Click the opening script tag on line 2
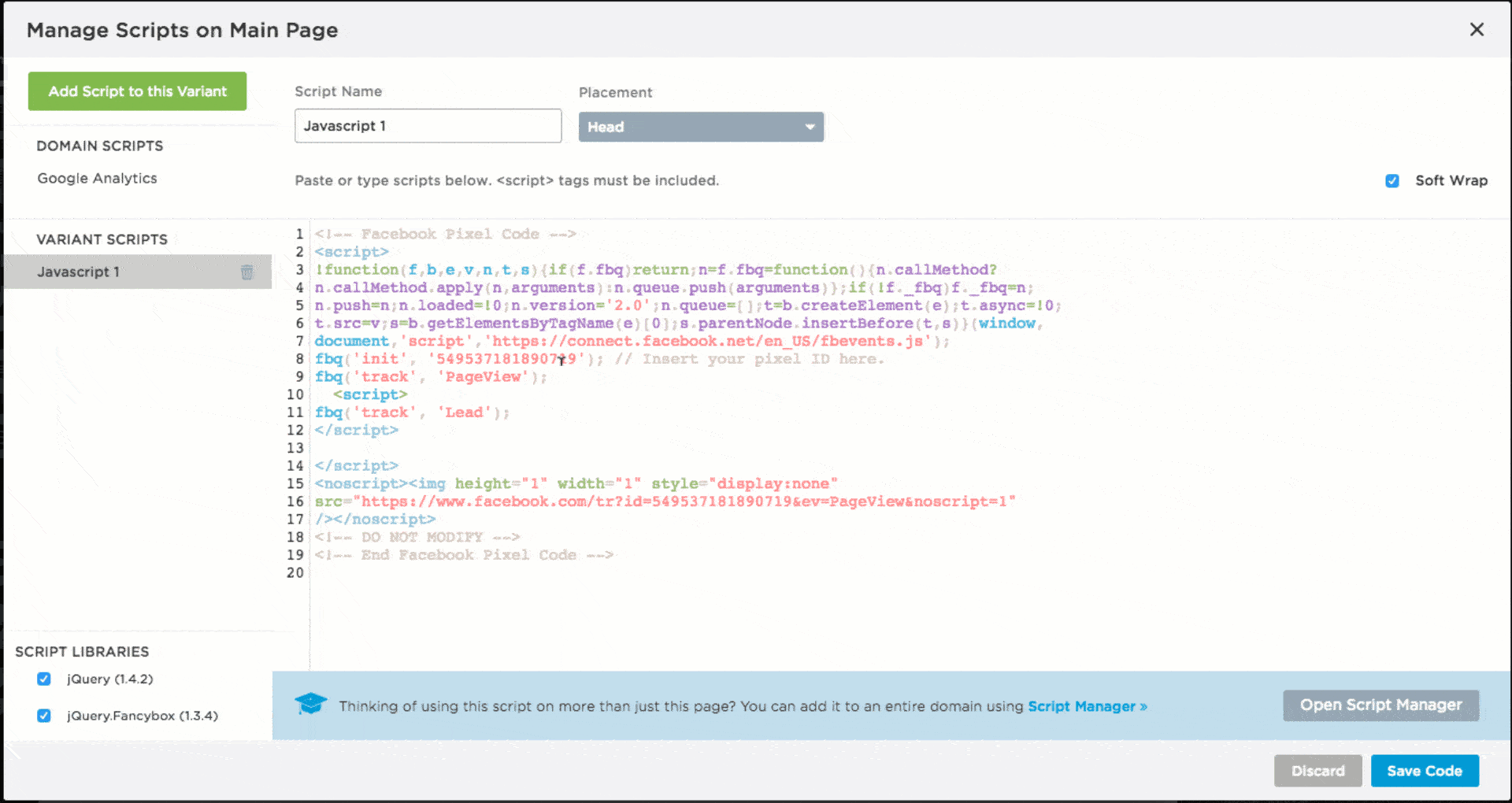 pyautogui.click(x=352, y=252)
